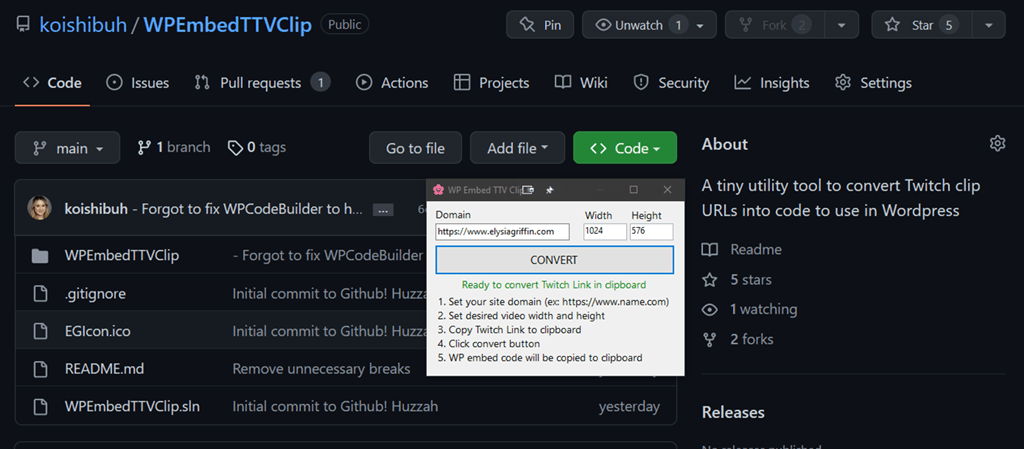The height and width of the screenshot is (449, 1024).
Task: View the 0 tags link
Action: tap(257, 147)
